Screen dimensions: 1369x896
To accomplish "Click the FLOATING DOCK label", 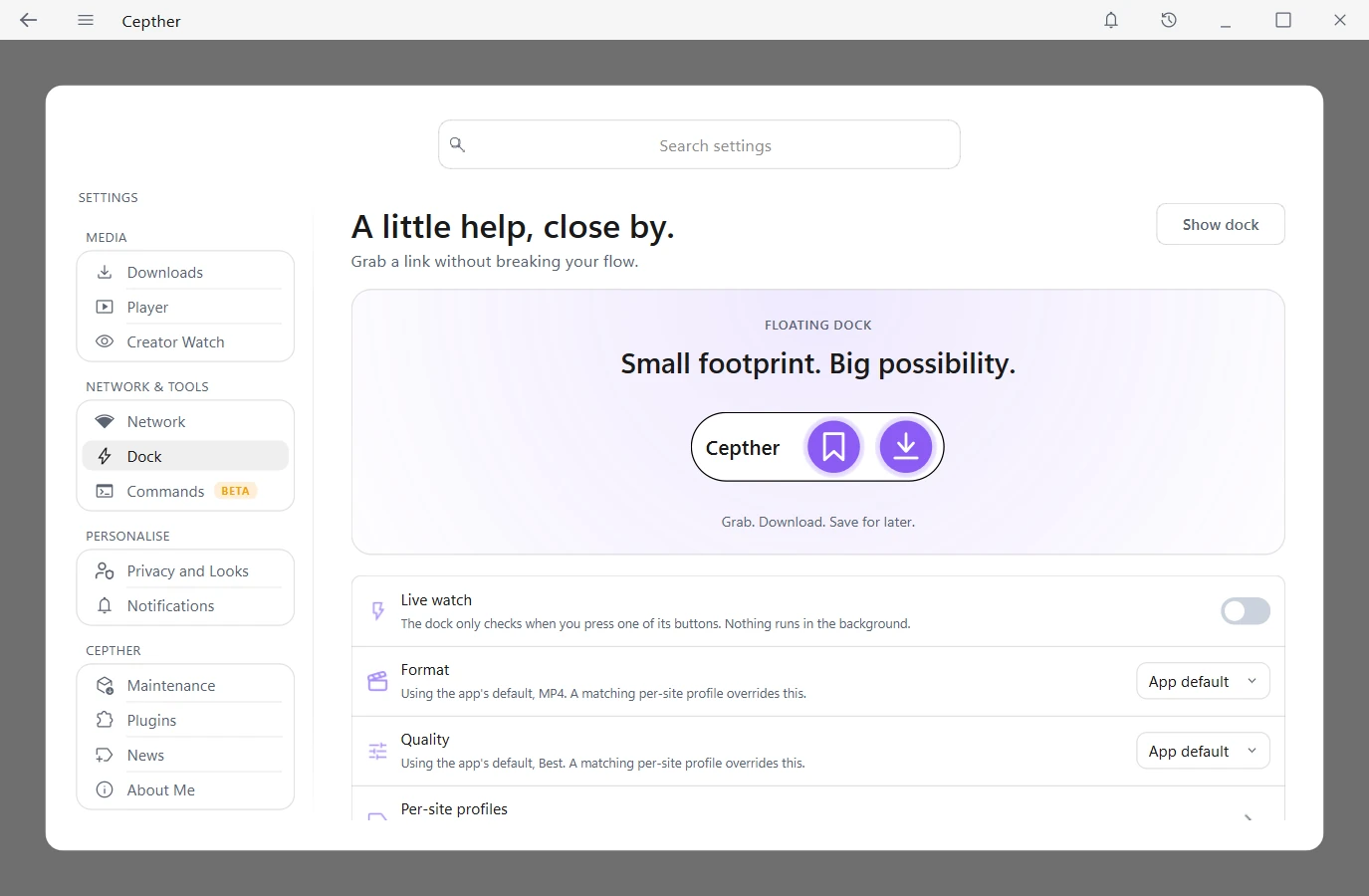I will [x=818, y=325].
